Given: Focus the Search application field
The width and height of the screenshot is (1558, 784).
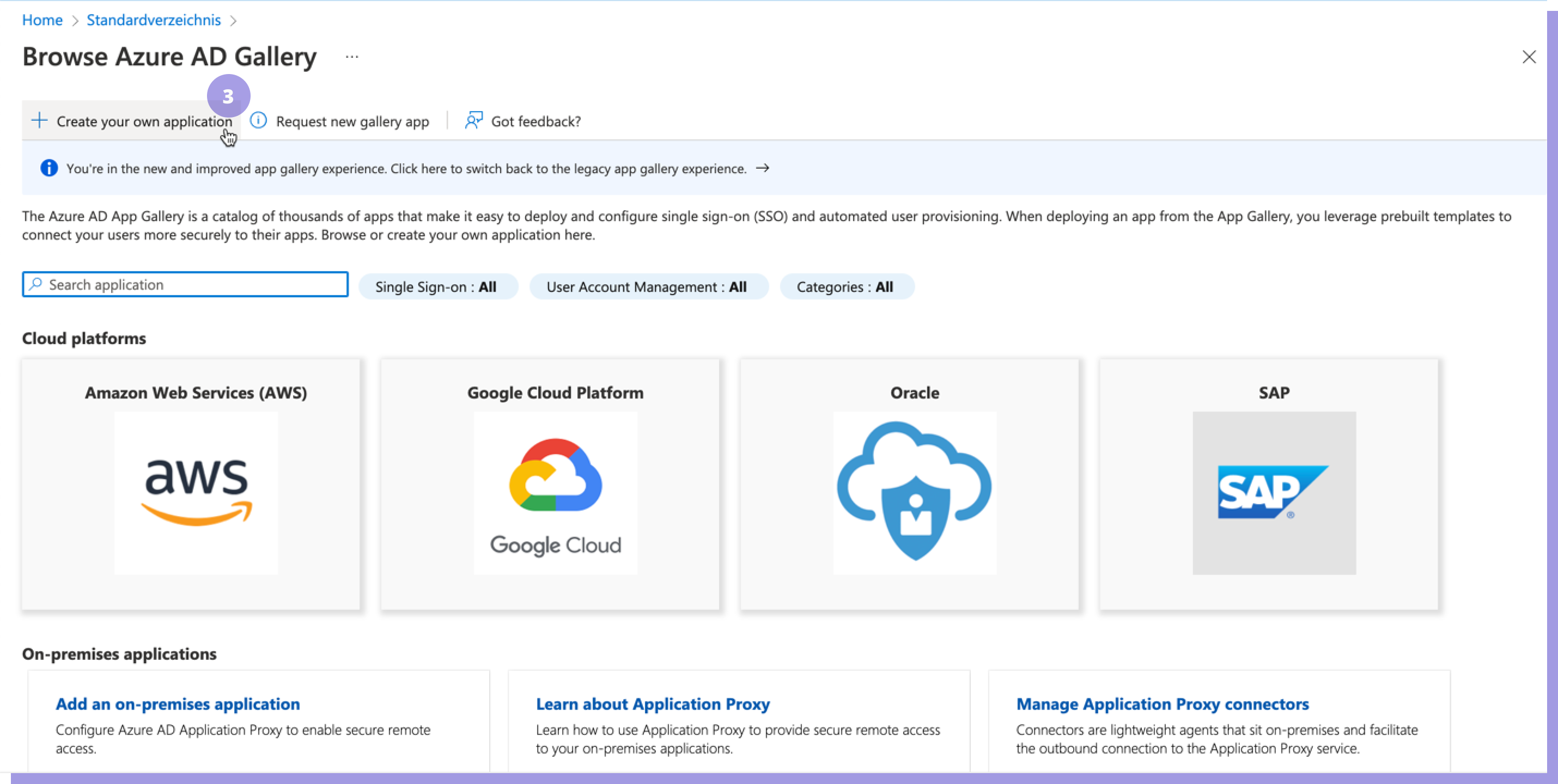Looking at the screenshot, I should click(185, 284).
